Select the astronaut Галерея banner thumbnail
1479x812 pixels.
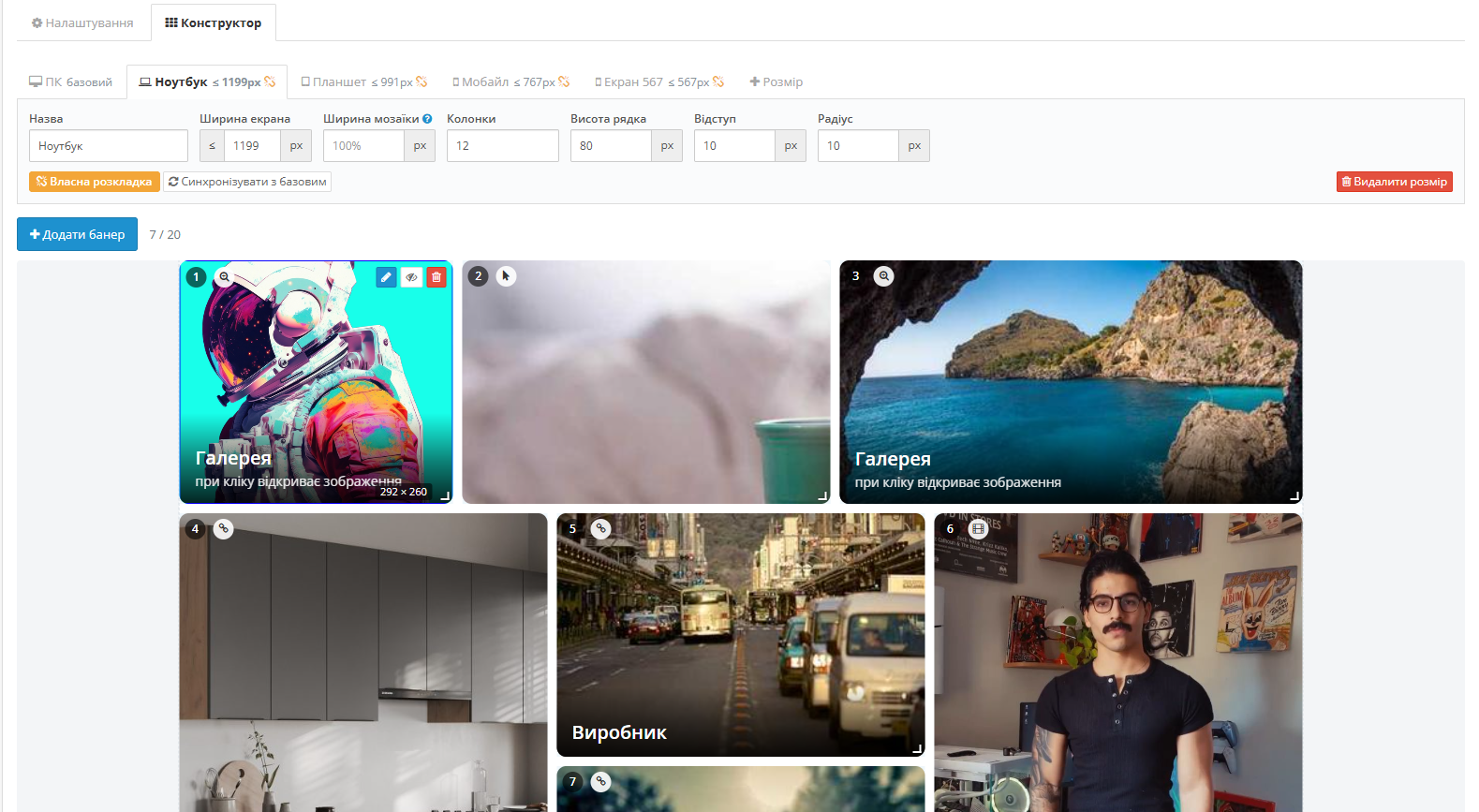pos(316,382)
